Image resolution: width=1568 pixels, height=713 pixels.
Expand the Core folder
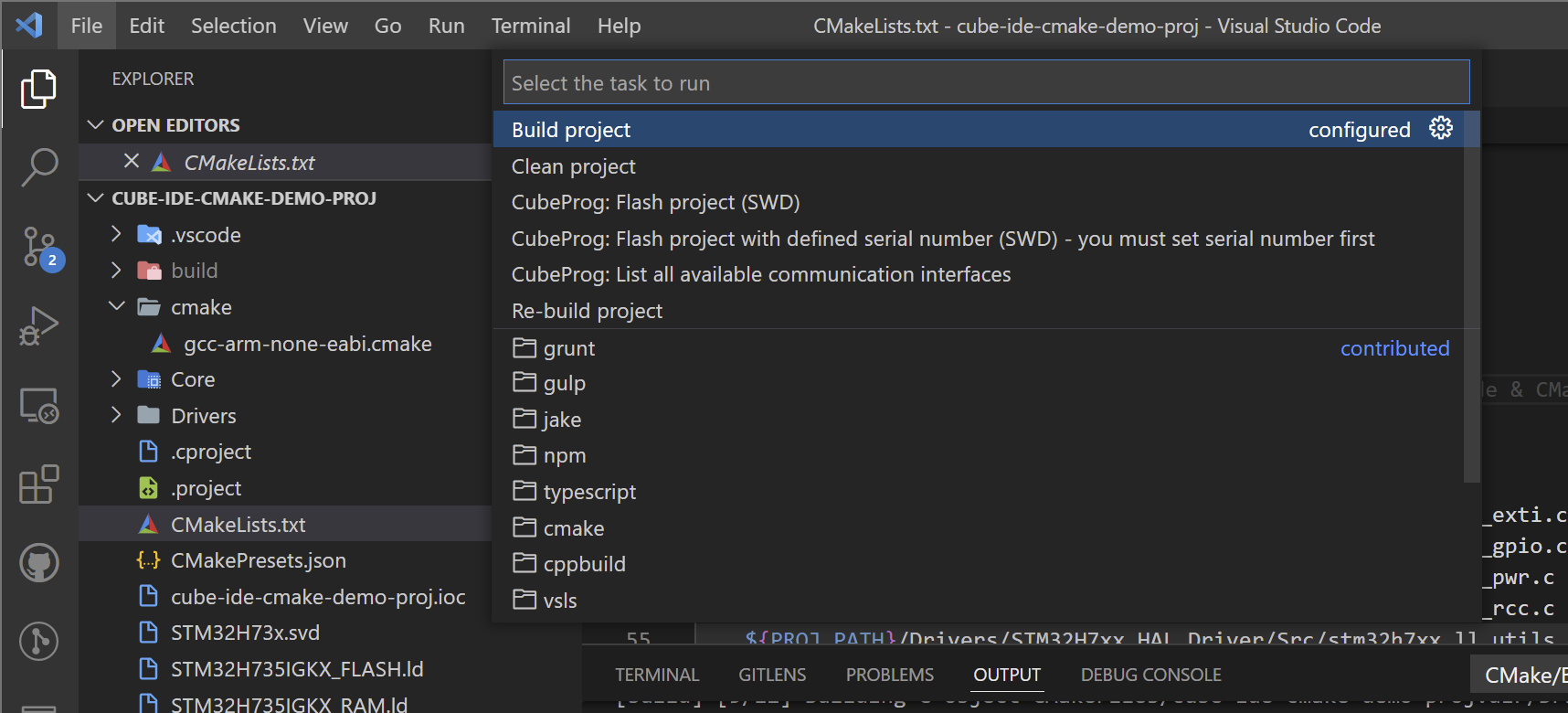click(x=116, y=378)
